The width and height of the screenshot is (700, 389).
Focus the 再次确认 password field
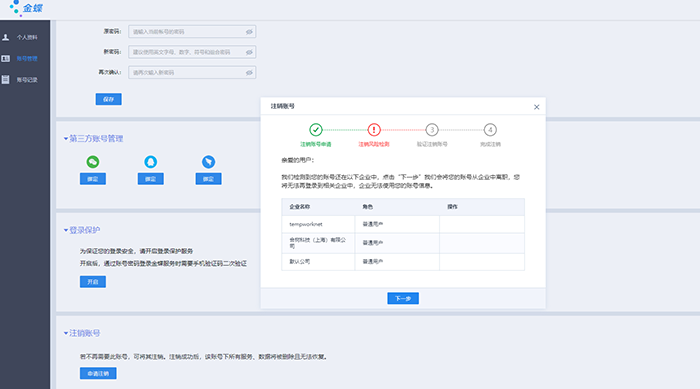(x=192, y=72)
